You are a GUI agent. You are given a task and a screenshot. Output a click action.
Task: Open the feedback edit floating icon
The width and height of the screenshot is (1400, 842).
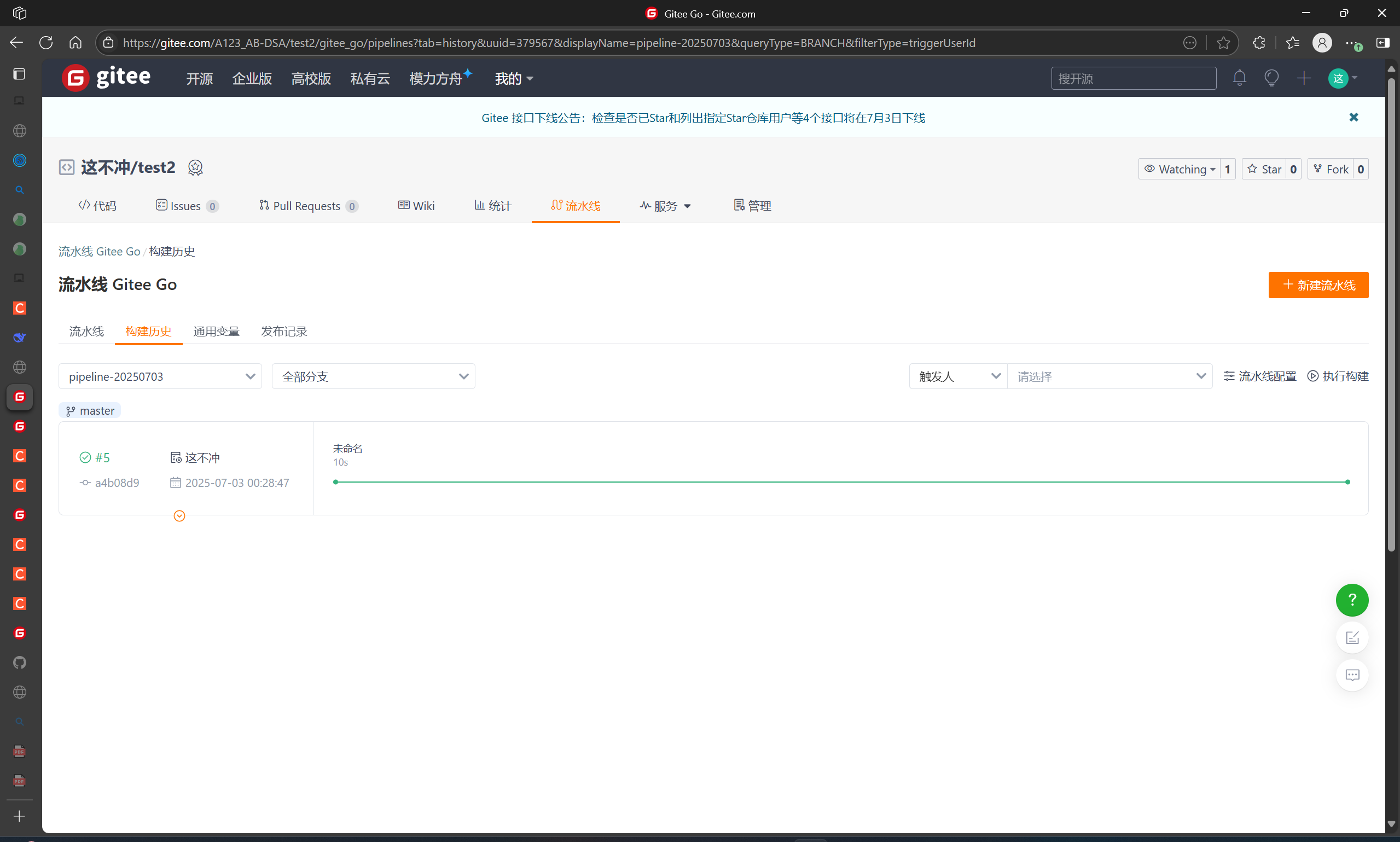point(1352,638)
